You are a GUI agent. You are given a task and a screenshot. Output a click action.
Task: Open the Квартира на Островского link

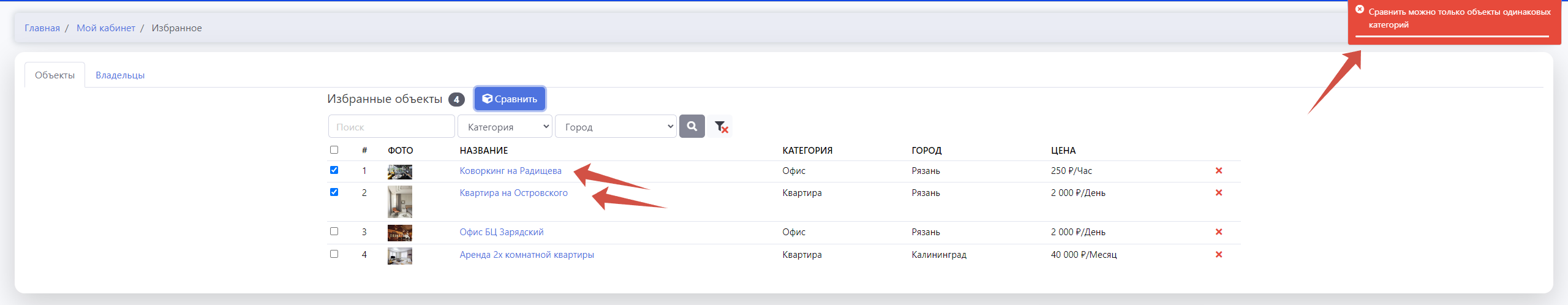513,193
